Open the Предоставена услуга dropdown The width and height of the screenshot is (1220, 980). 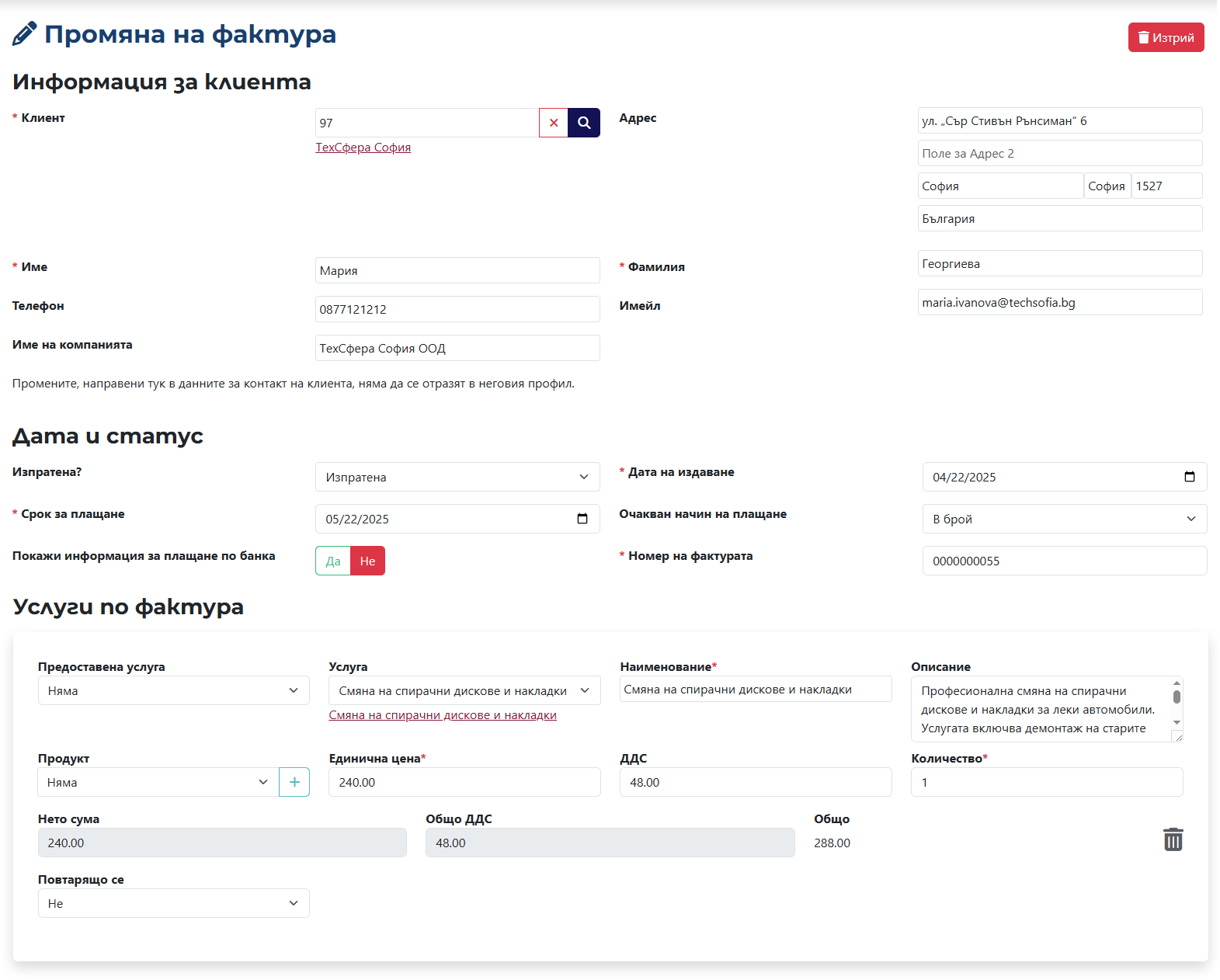click(x=173, y=690)
